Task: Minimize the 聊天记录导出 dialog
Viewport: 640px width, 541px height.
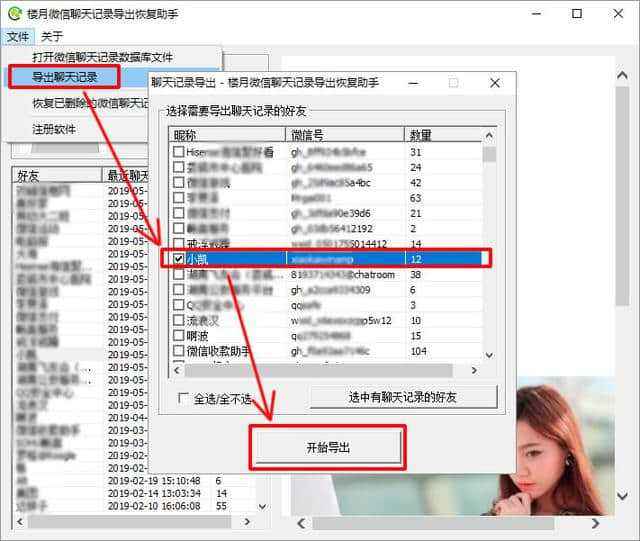Action: click(x=413, y=83)
